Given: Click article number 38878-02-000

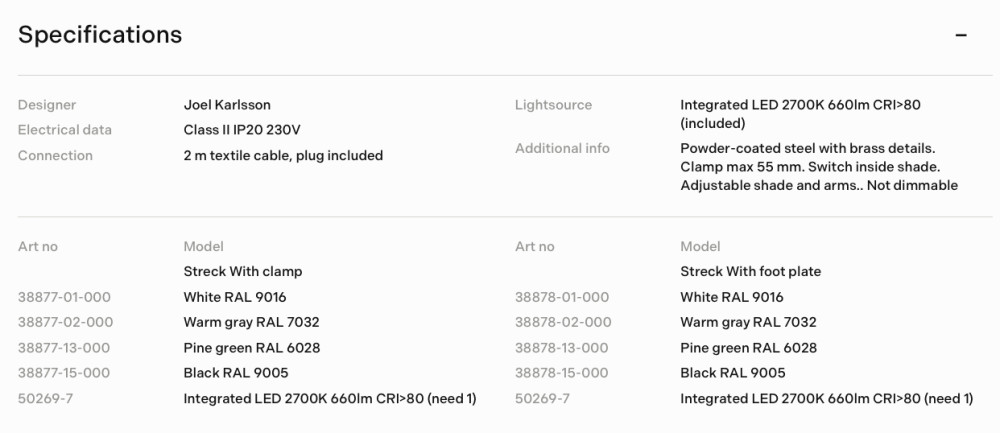Looking at the screenshot, I should tap(562, 322).
